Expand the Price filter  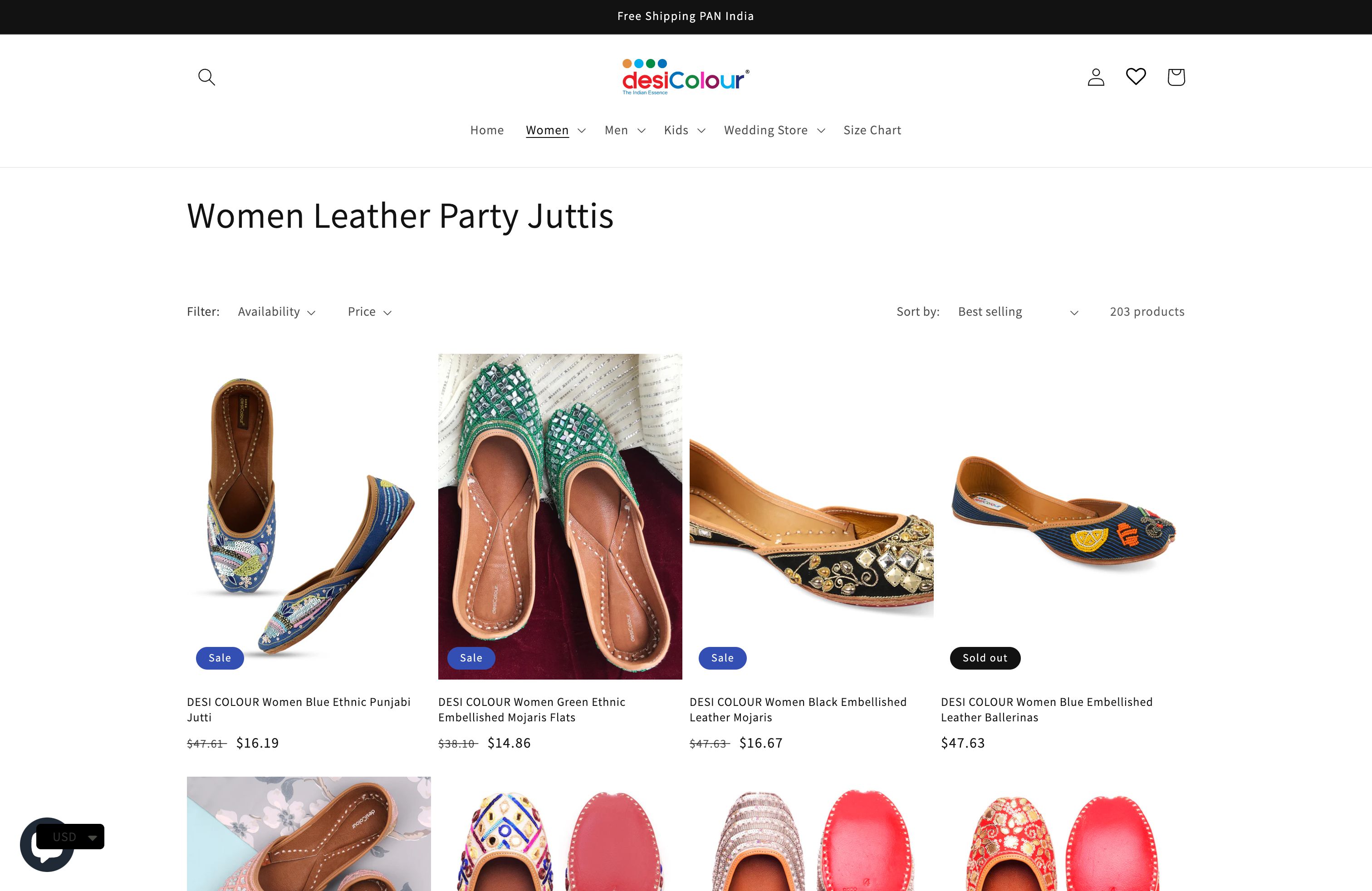point(368,311)
